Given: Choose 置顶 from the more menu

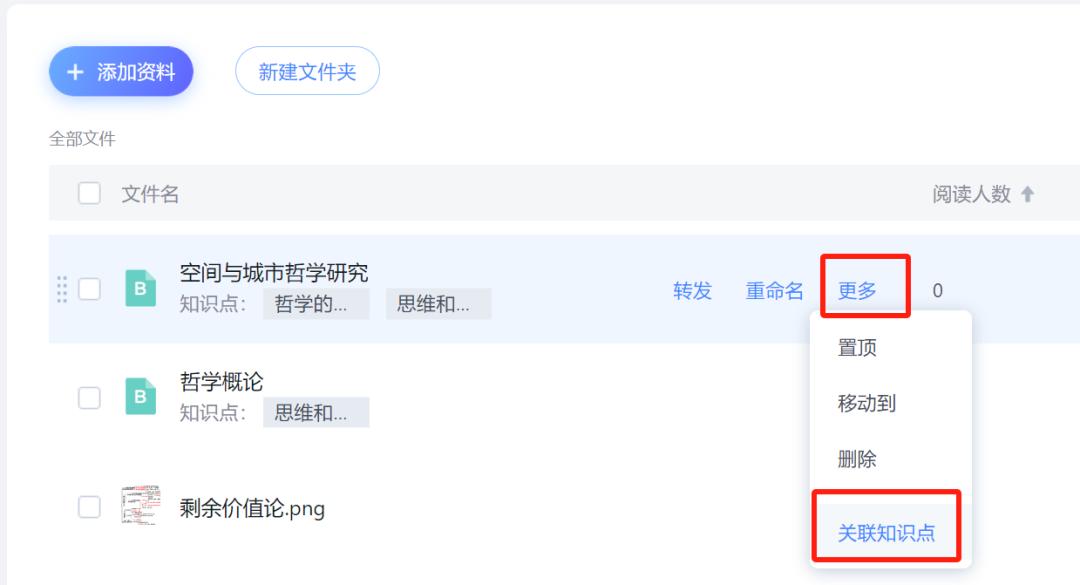Looking at the screenshot, I should point(857,348).
